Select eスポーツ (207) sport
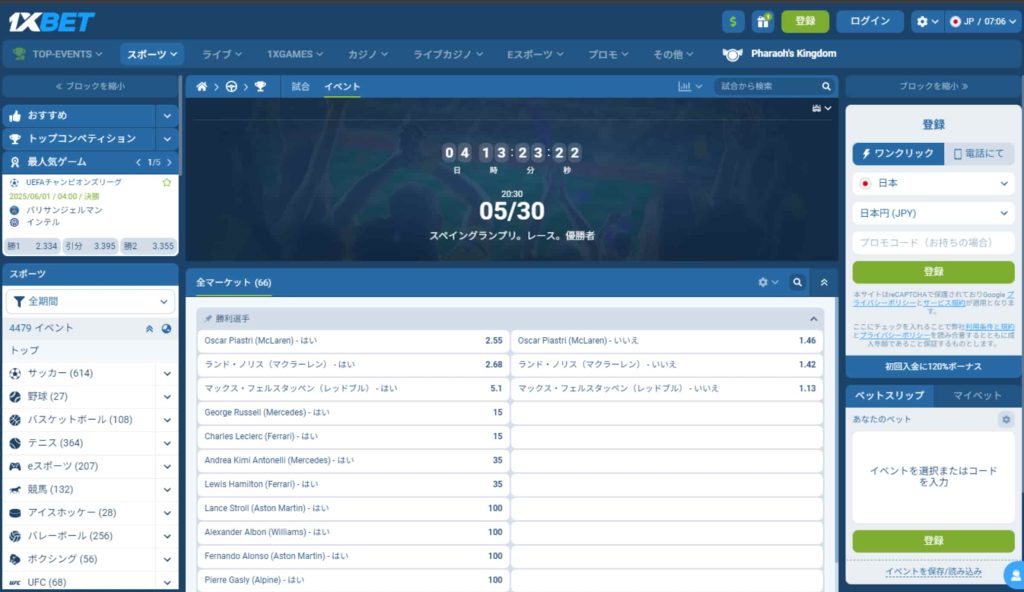 [x=62, y=466]
